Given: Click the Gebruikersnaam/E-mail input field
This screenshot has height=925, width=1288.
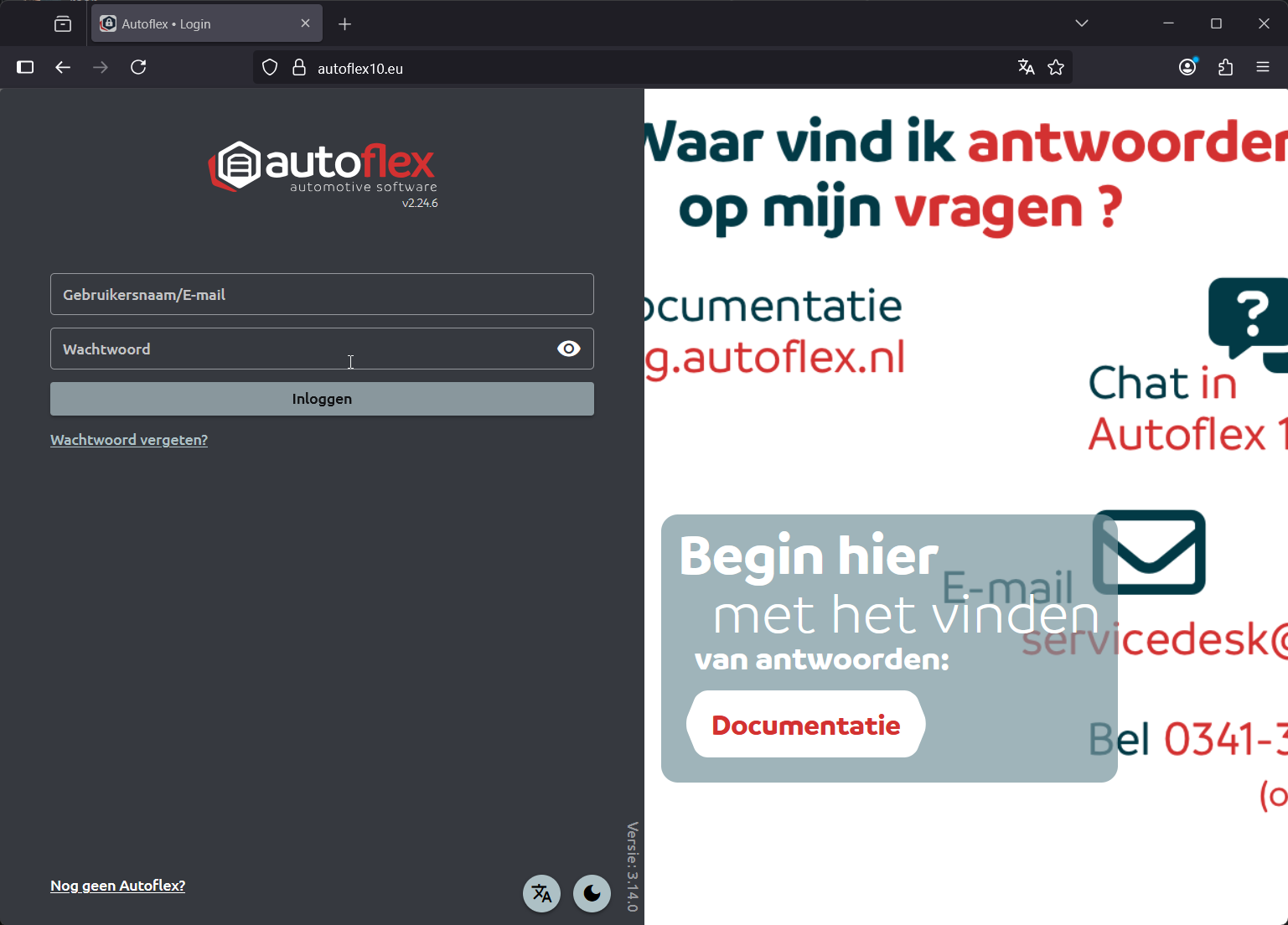Looking at the screenshot, I should tap(322, 294).
